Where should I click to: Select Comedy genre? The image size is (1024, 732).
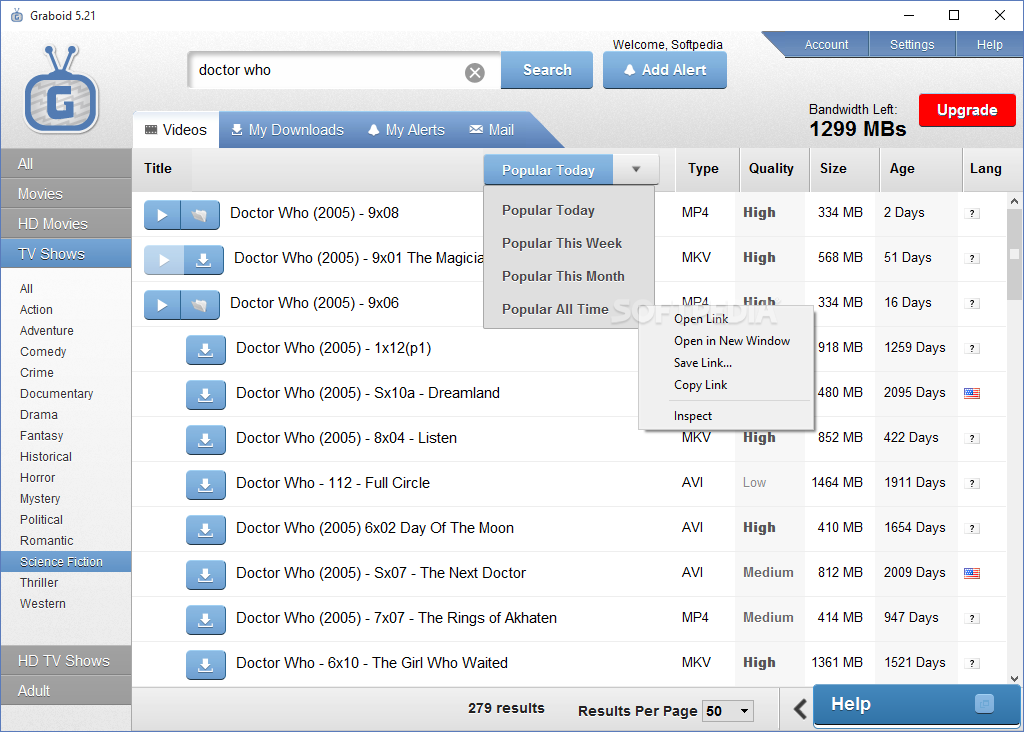[43, 352]
